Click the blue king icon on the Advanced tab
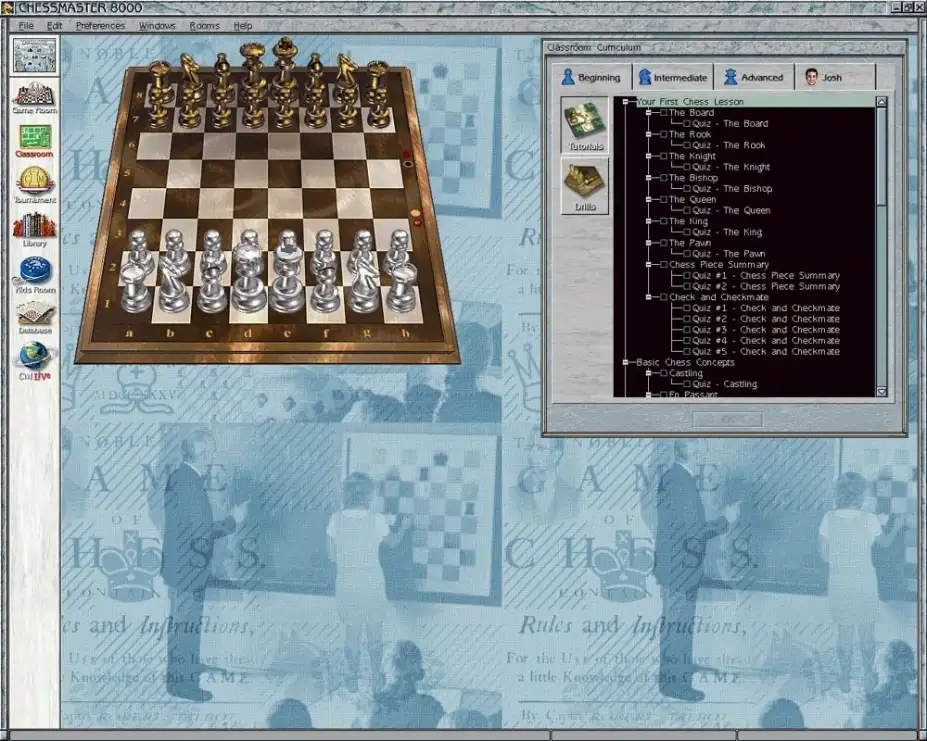The image size is (927, 741). [x=730, y=77]
